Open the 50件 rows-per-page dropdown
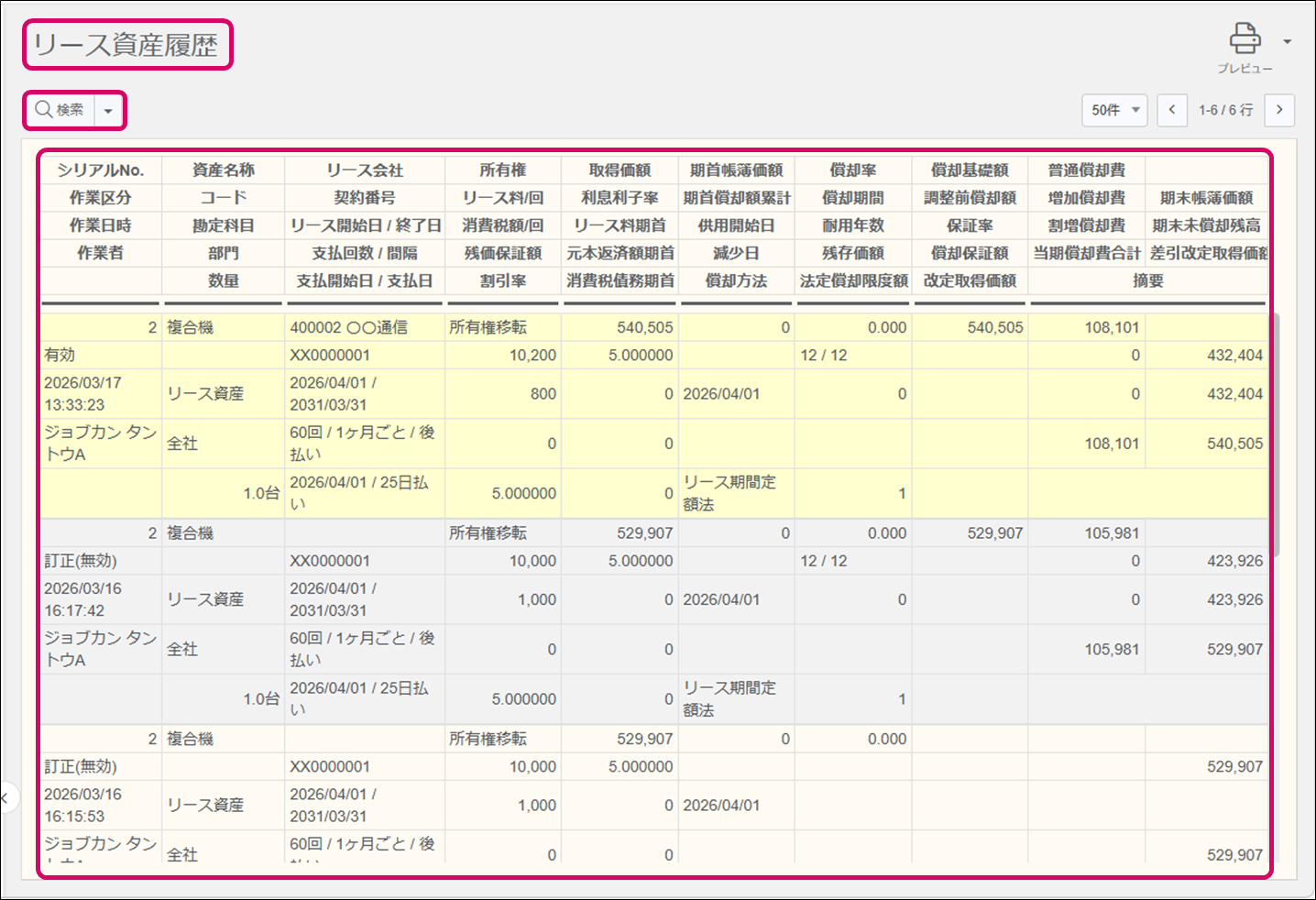This screenshot has height=900, width=1316. (x=1114, y=110)
